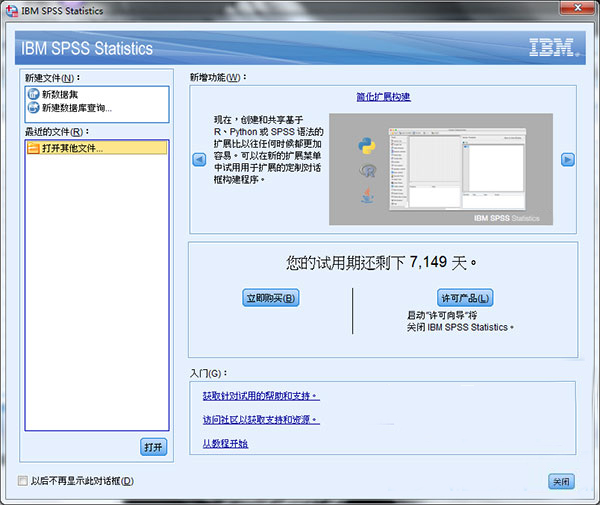
Task: Click the 启动"许可向导"将 description text
Action: tap(442, 315)
